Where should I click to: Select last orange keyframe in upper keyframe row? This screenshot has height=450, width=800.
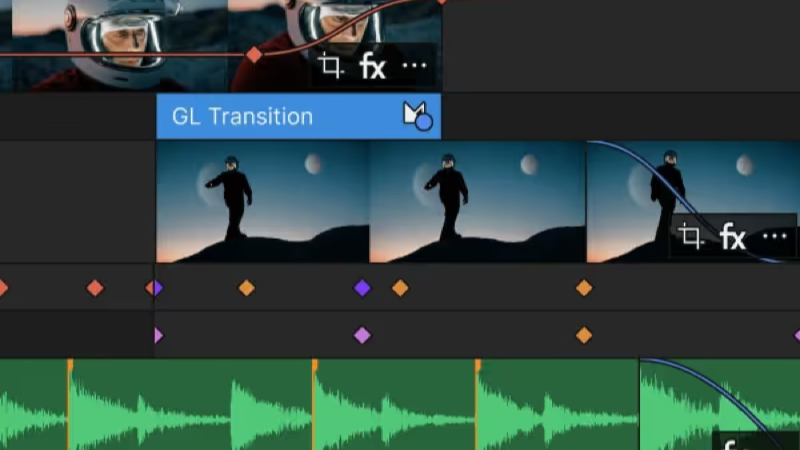tap(584, 288)
